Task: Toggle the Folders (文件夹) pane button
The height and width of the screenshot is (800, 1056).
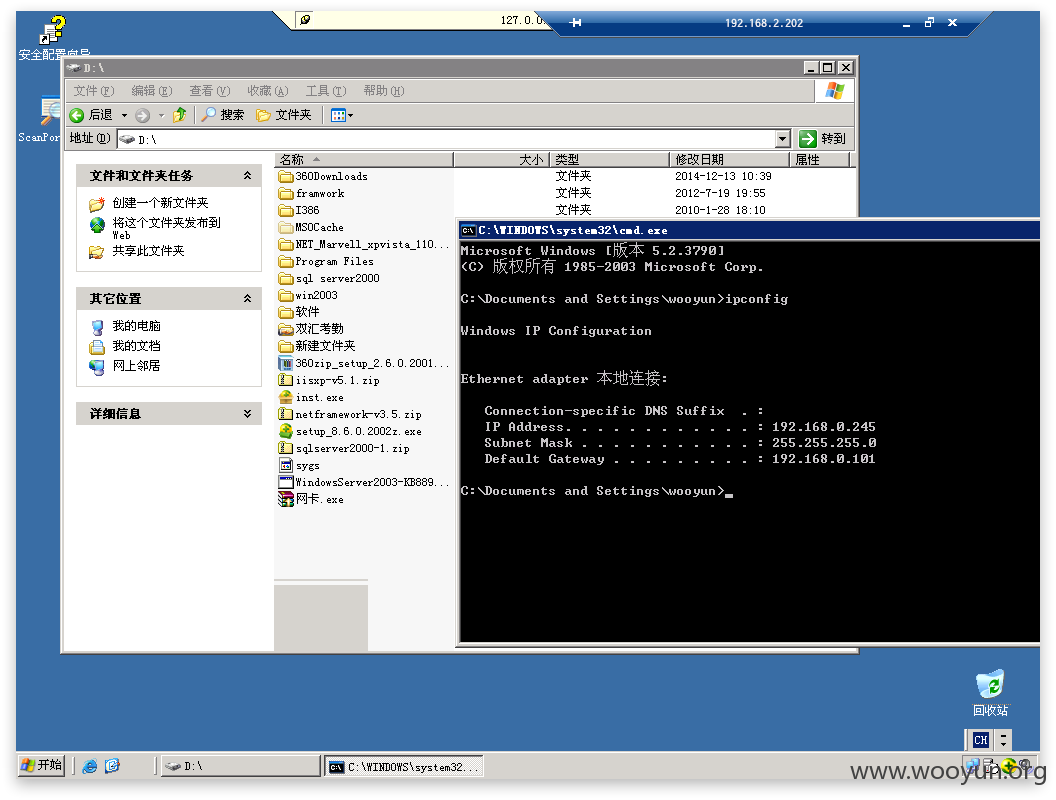Action: click(284, 115)
